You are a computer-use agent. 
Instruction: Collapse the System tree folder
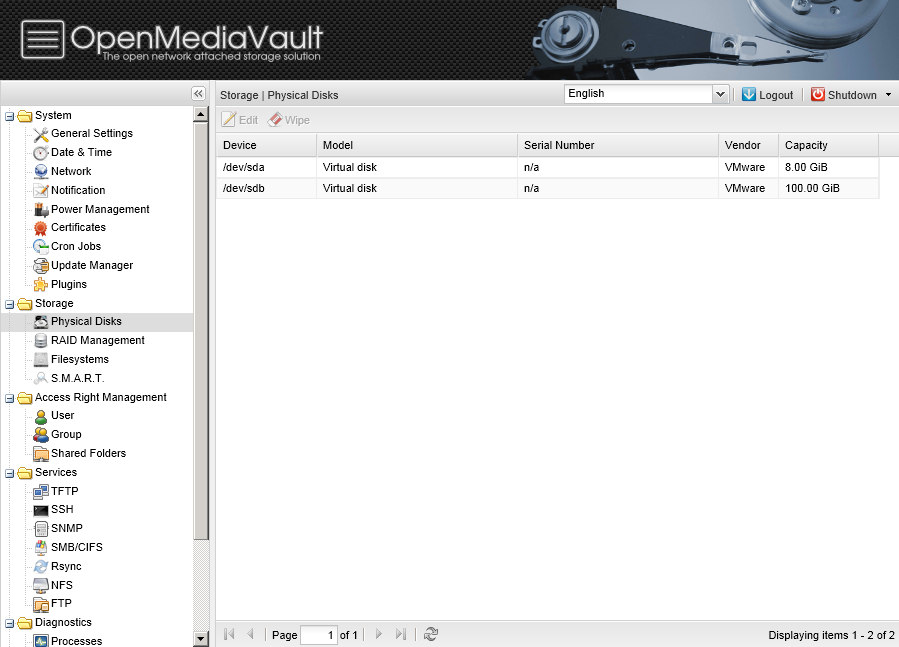[10, 116]
